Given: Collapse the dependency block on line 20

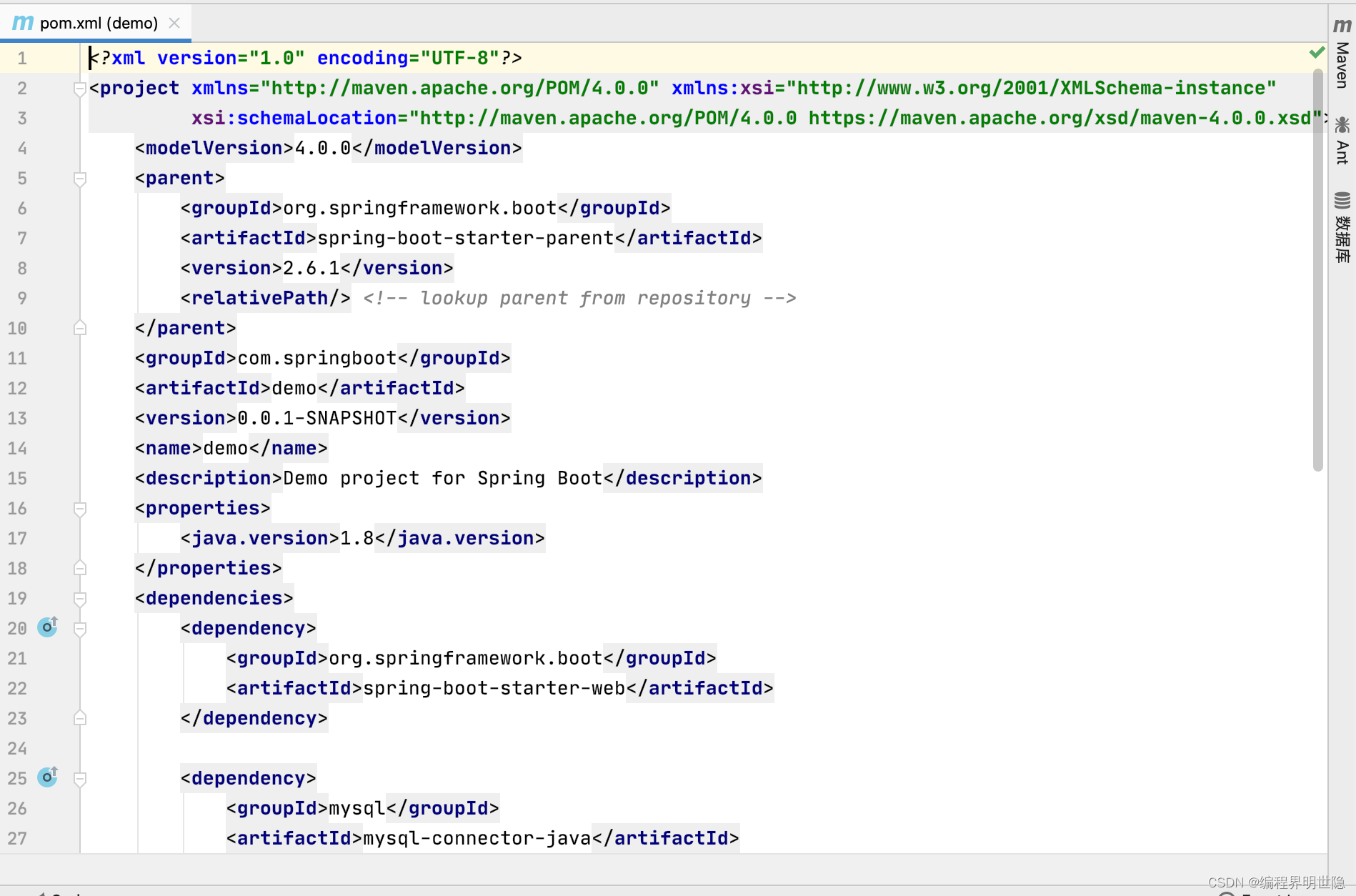Looking at the screenshot, I should point(80,629).
